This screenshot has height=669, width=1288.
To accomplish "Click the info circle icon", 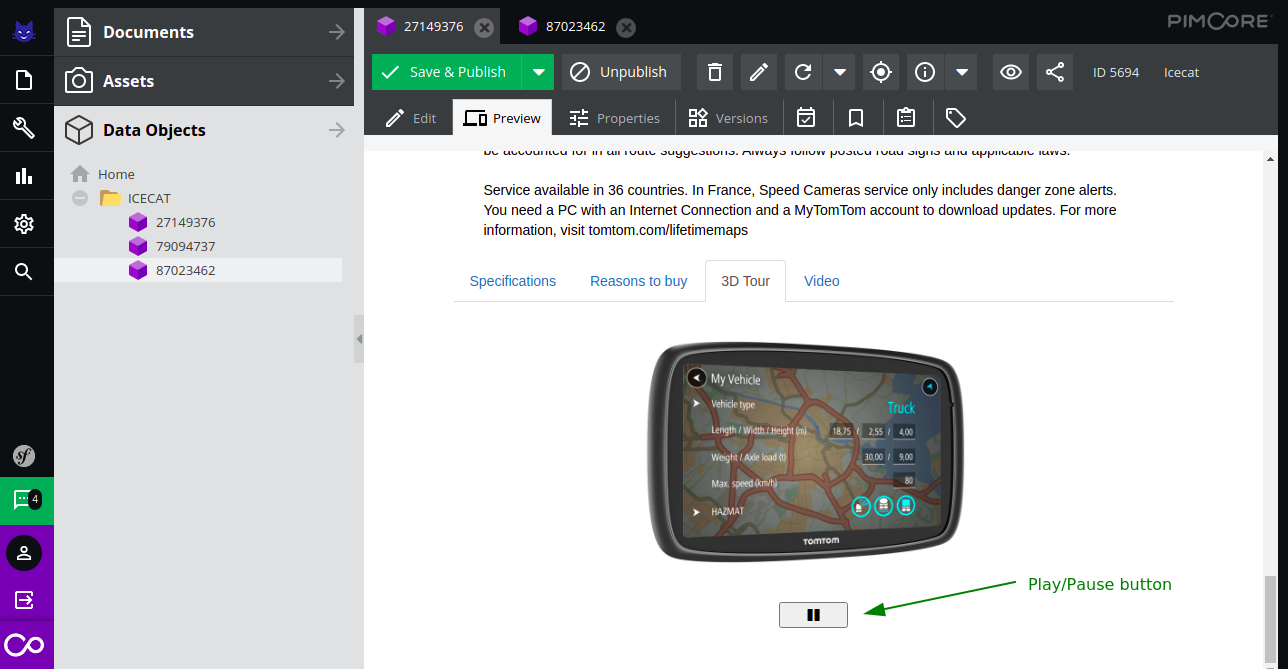I will click(x=925, y=72).
